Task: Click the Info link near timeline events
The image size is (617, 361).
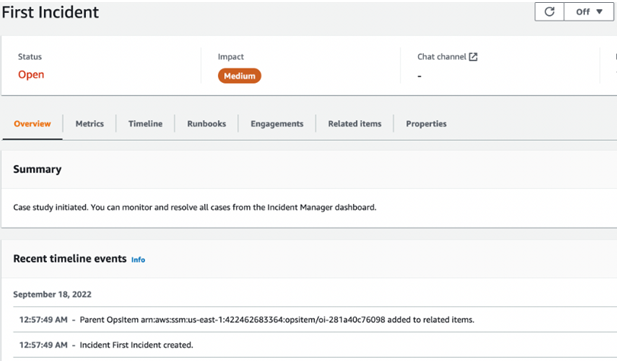Action: pyautogui.click(x=138, y=260)
